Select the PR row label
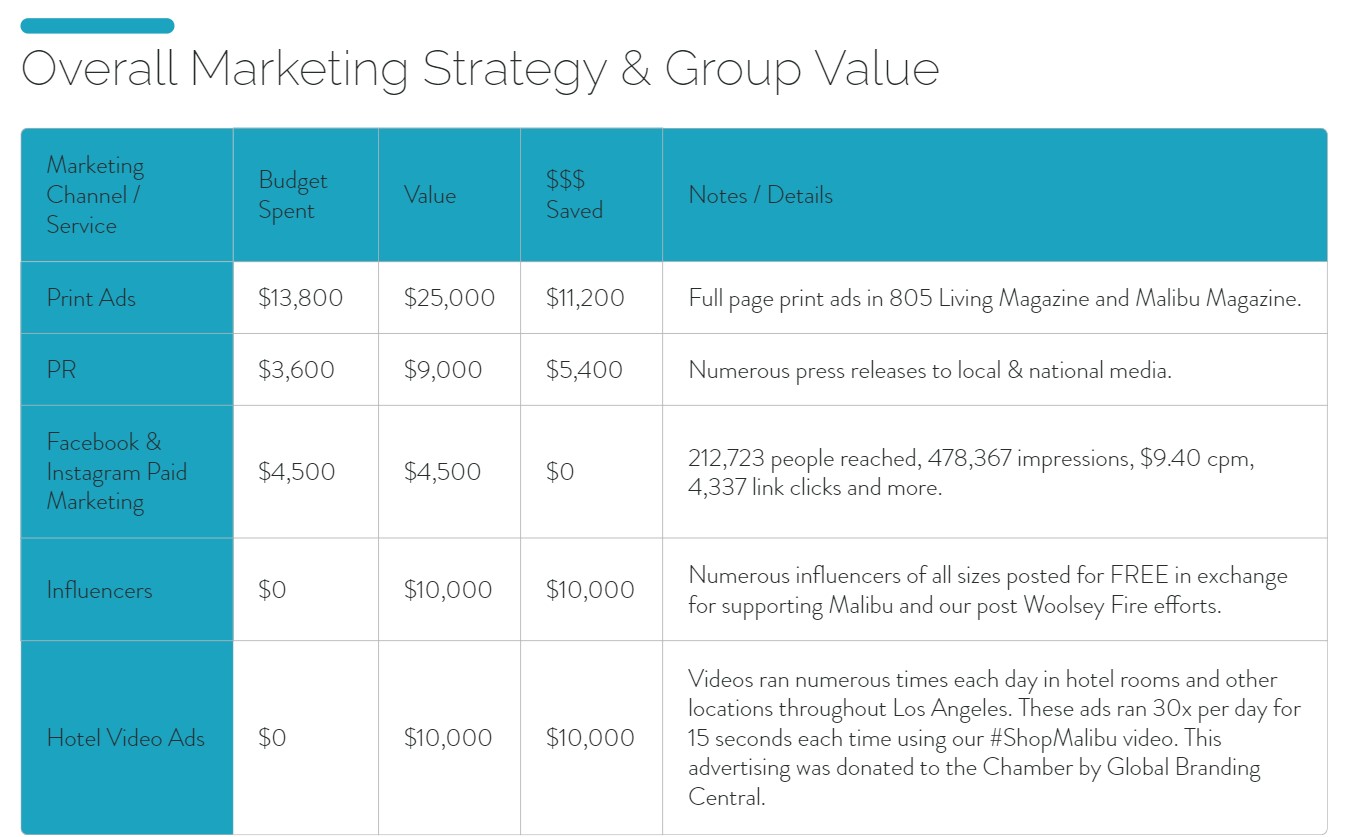Viewport: 1347px width, 837px height. tap(127, 370)
